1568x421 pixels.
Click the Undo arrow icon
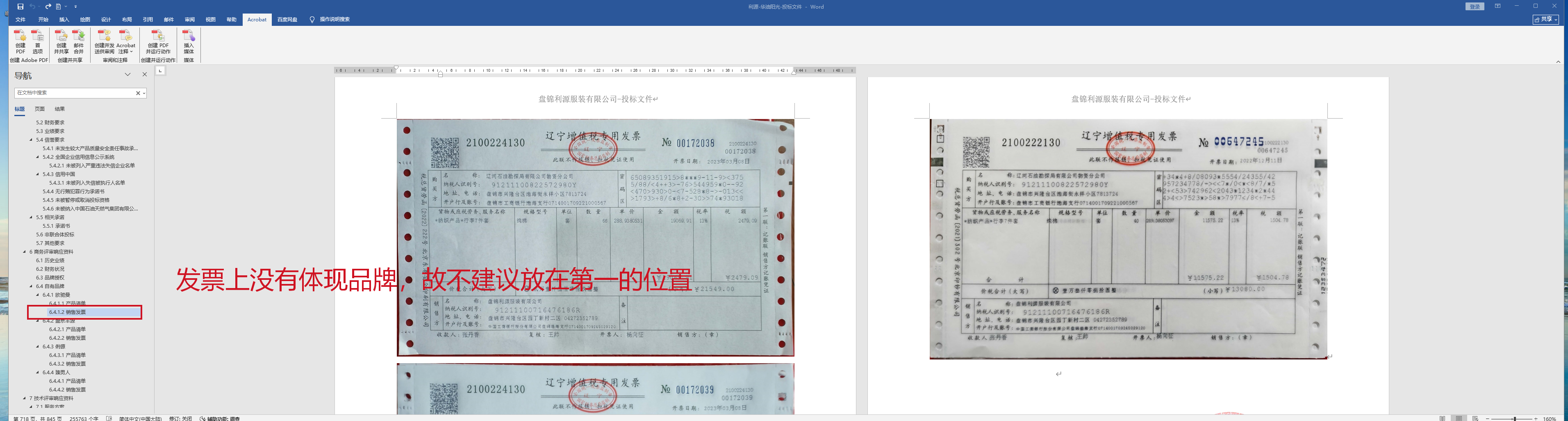(32, 7)
